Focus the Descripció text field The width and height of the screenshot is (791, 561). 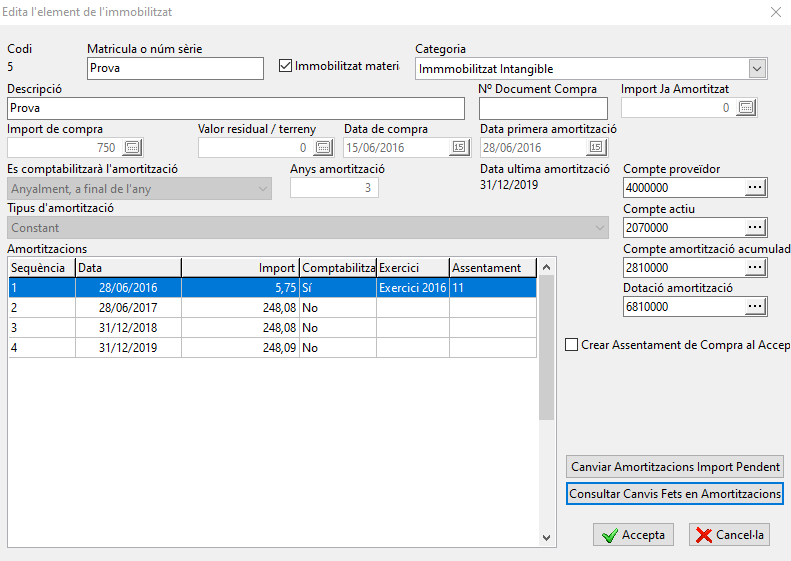[236, 108]
